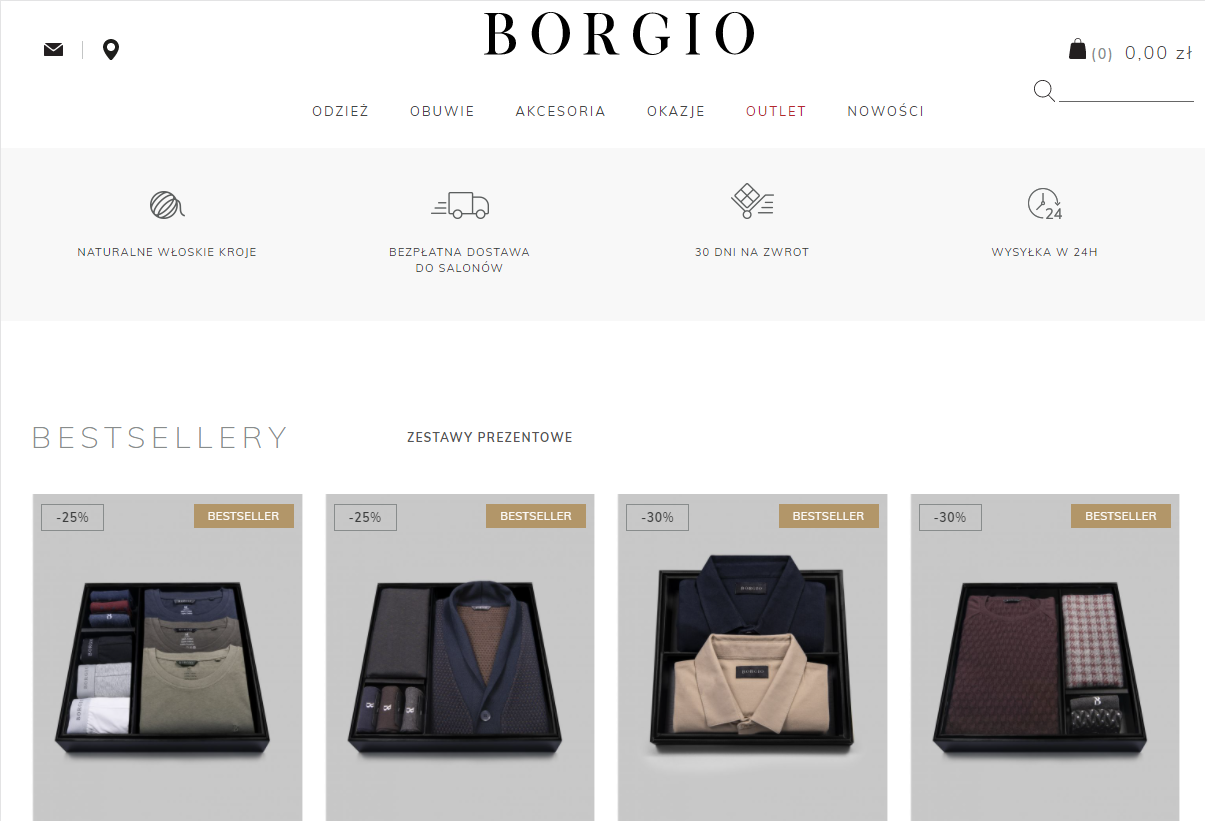Open the red OUTLET link
The width and height of the screenshot is (1205, 821).
point(776,111)
